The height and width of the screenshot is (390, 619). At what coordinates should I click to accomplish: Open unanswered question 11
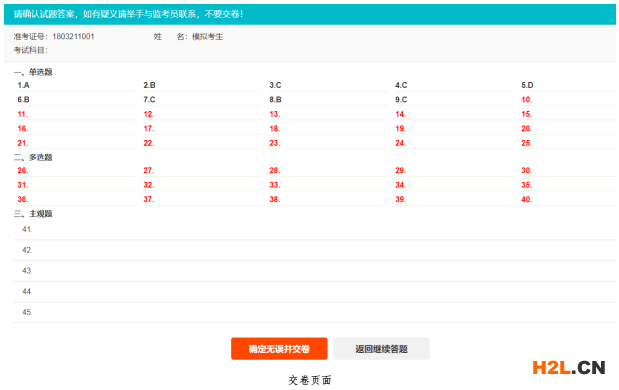click(23, 114)
